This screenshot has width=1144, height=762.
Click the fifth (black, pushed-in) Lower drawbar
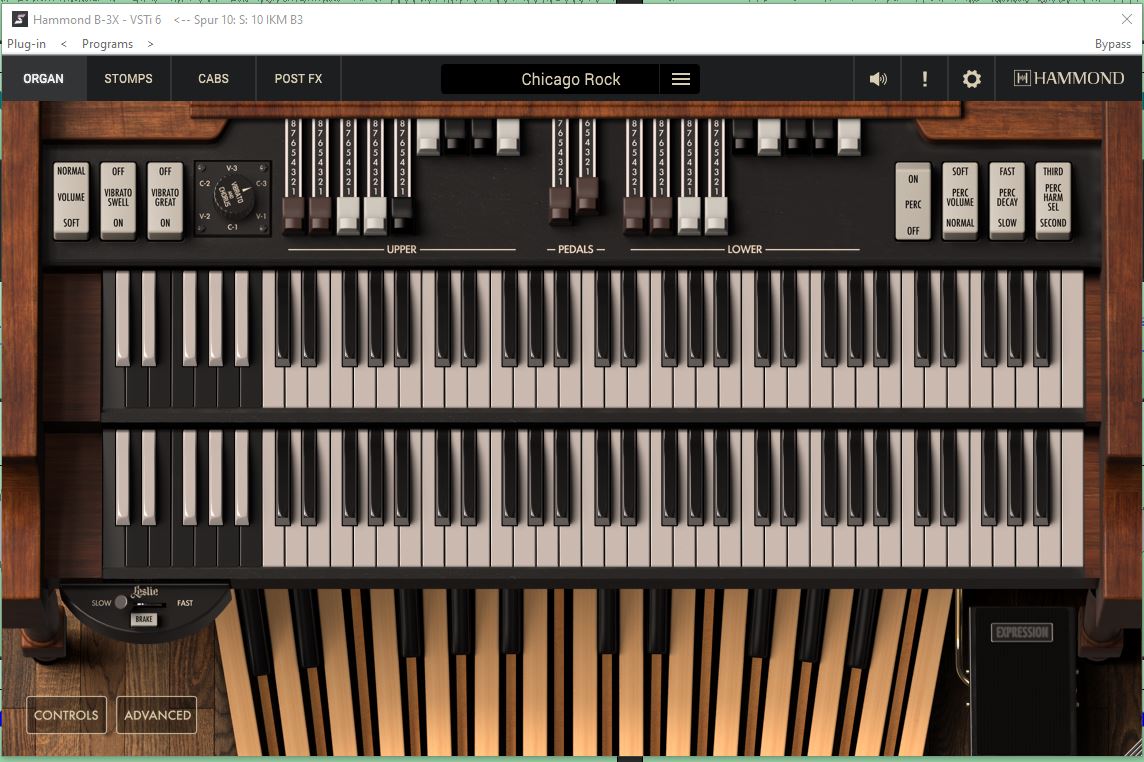743,136
